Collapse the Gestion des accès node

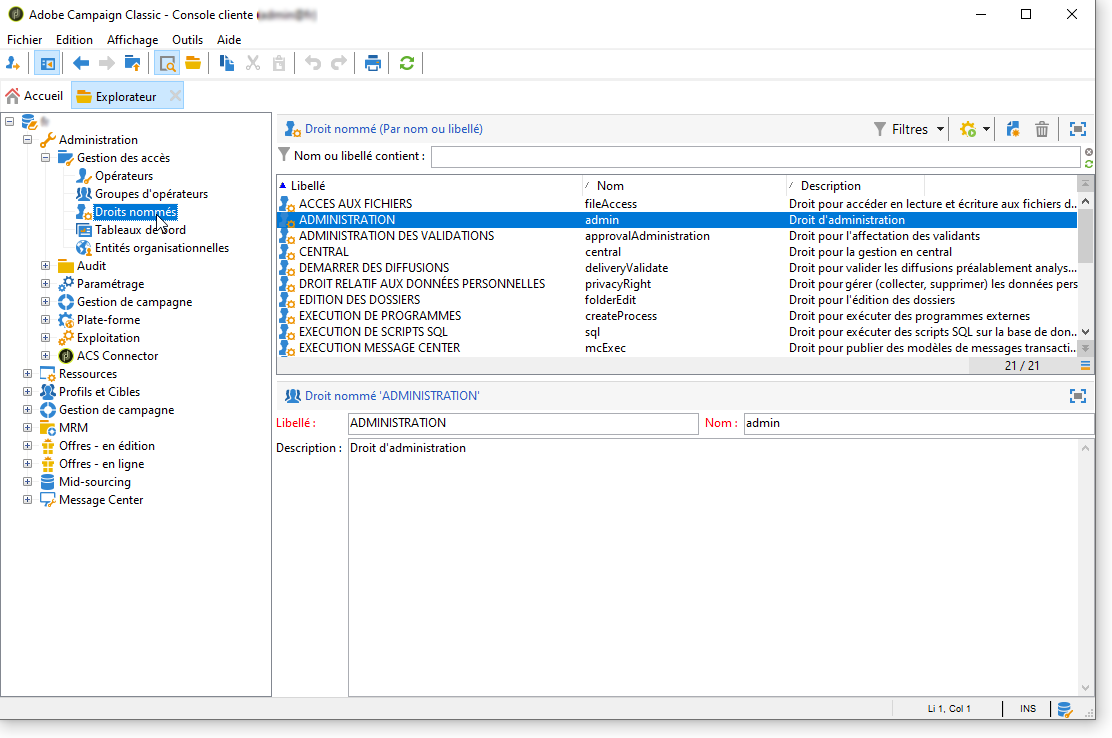click(46, 158)
